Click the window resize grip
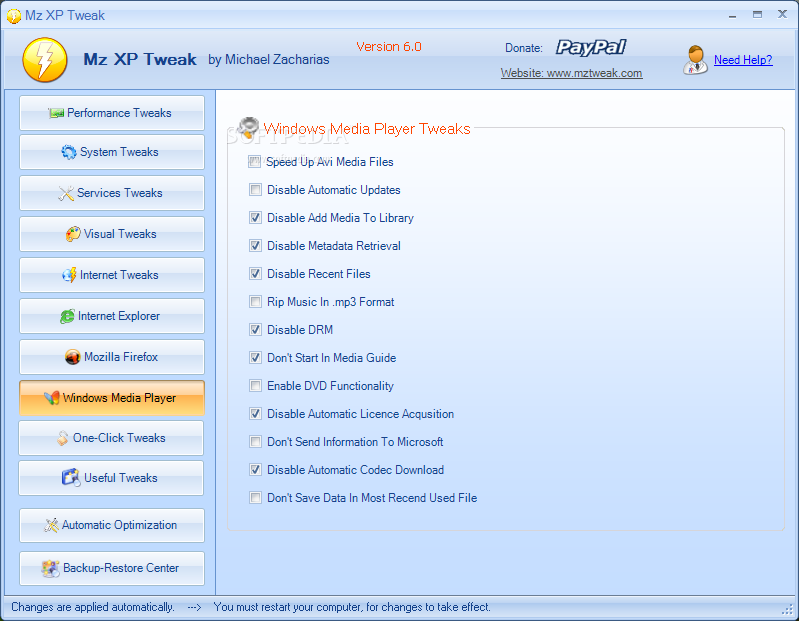The height and width of the screenshot is (621, 799). coord(788,610)
